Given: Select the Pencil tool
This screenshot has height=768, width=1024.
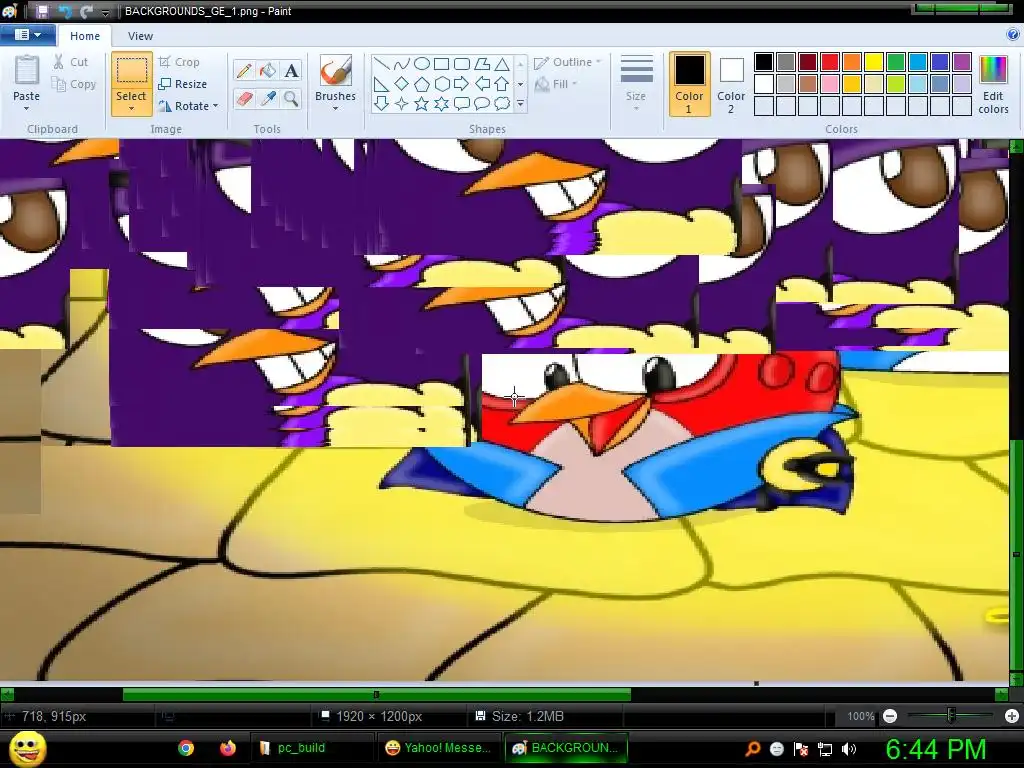Looking at the screenshot, I should 244,71.
